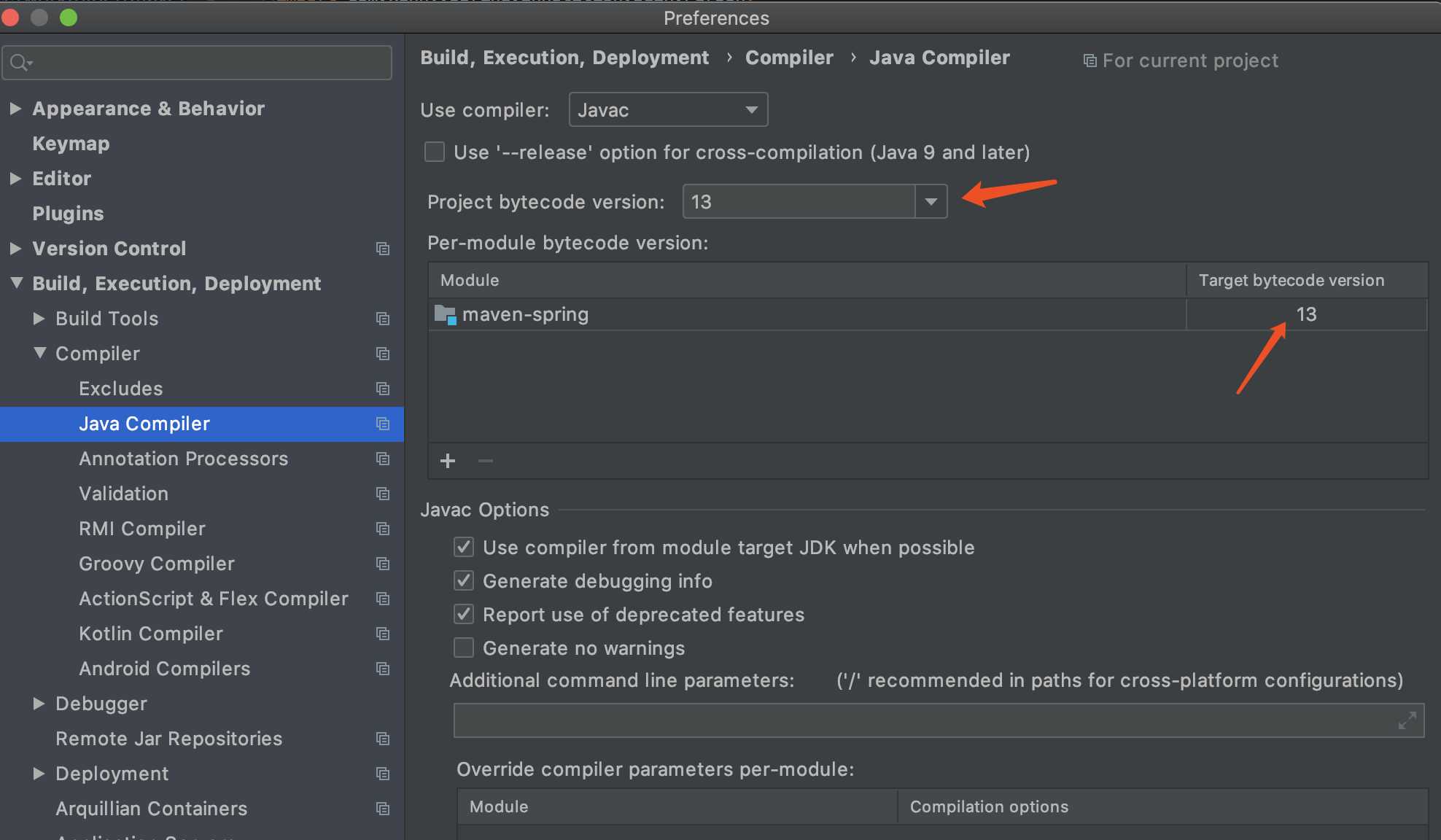
Task: Edit maven-spring target bytecode version 13
Action: (1306, 314)
